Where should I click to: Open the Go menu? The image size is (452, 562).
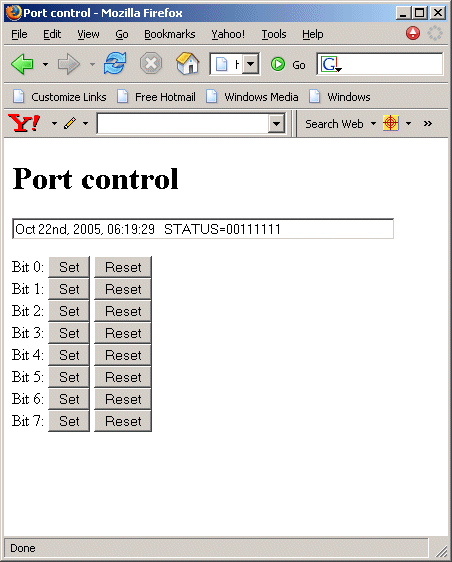click(122, 34)
